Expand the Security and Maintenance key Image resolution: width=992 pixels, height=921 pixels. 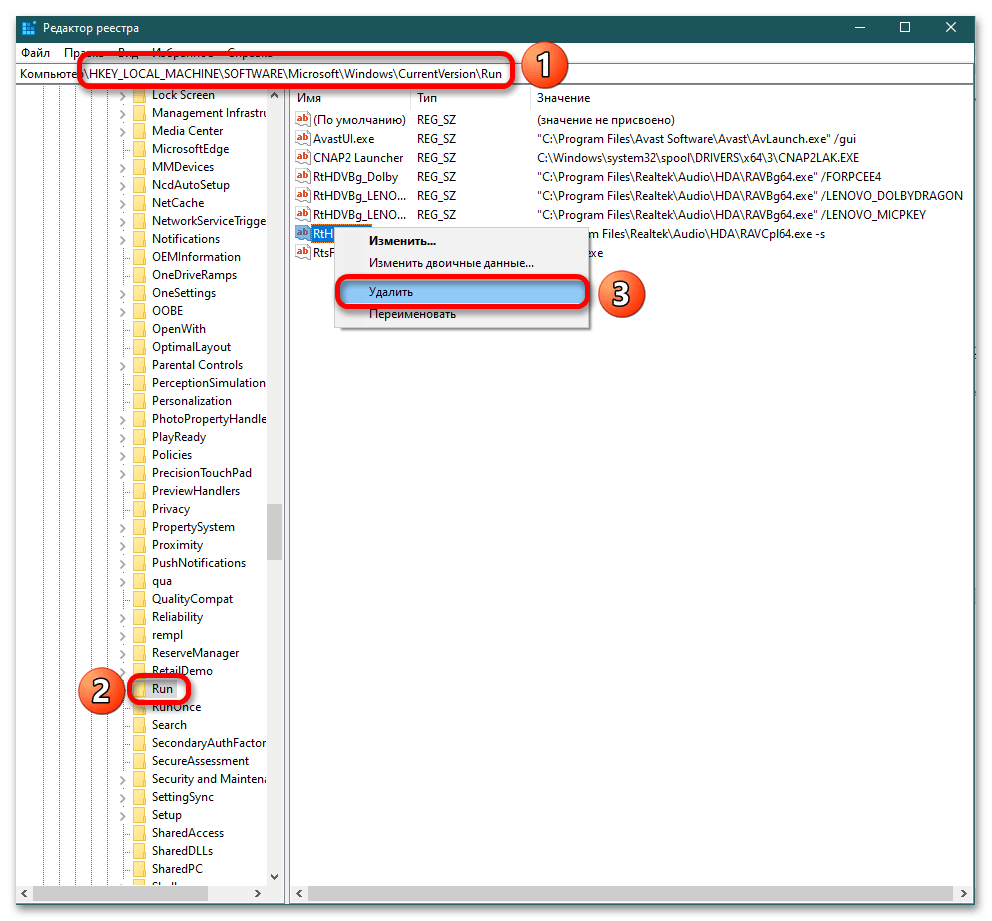point(123,780)
